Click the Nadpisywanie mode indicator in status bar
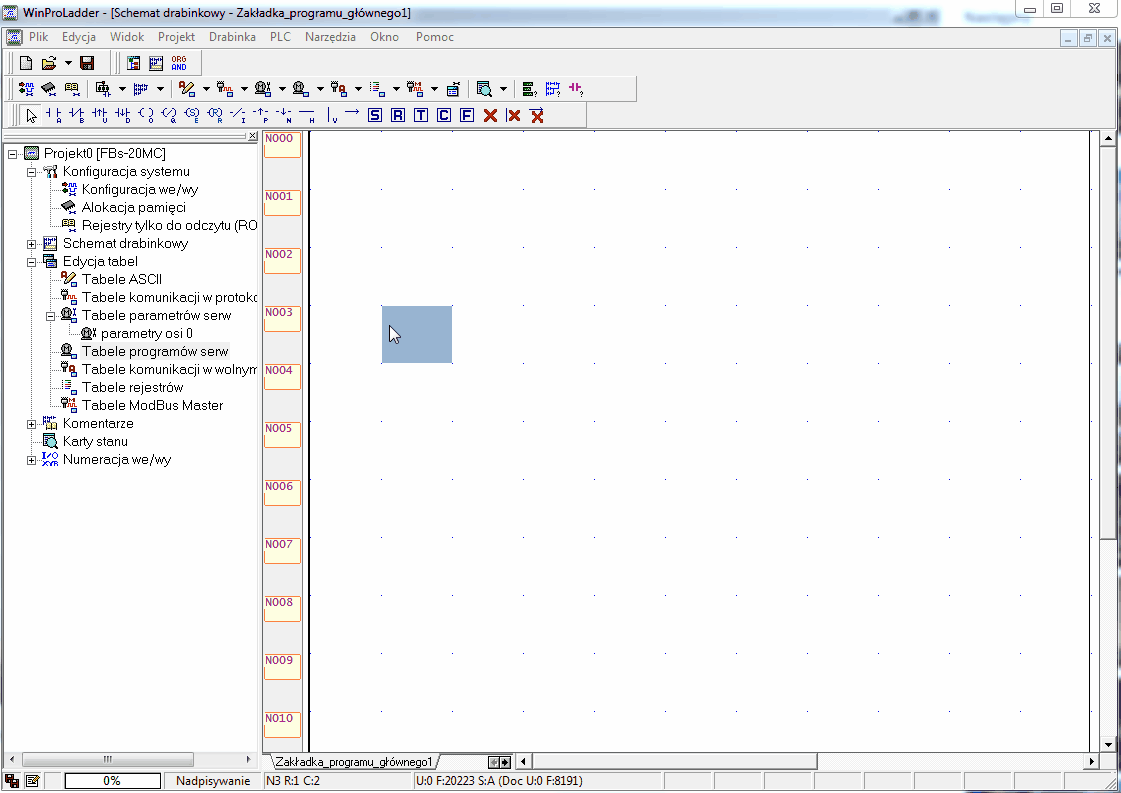The height and width of the screenshot is (793, 1121). point(213,781)
